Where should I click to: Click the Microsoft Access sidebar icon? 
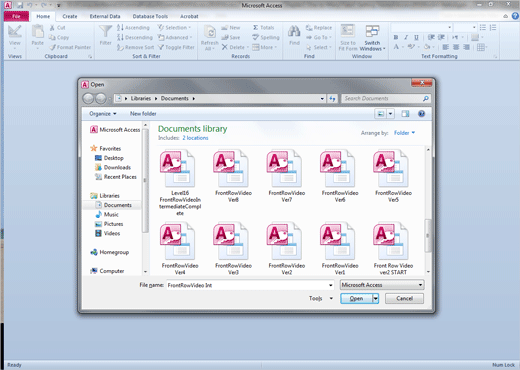pos(94,130)
